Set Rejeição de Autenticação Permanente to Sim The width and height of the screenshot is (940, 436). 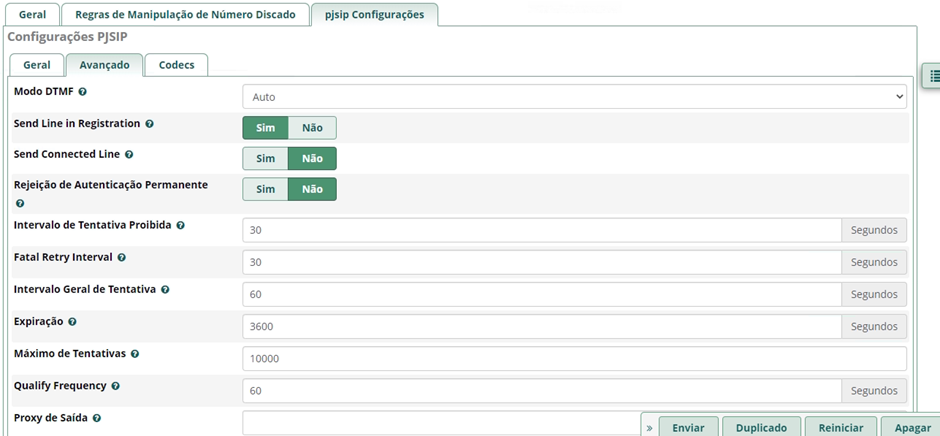[x=265, y=190]
